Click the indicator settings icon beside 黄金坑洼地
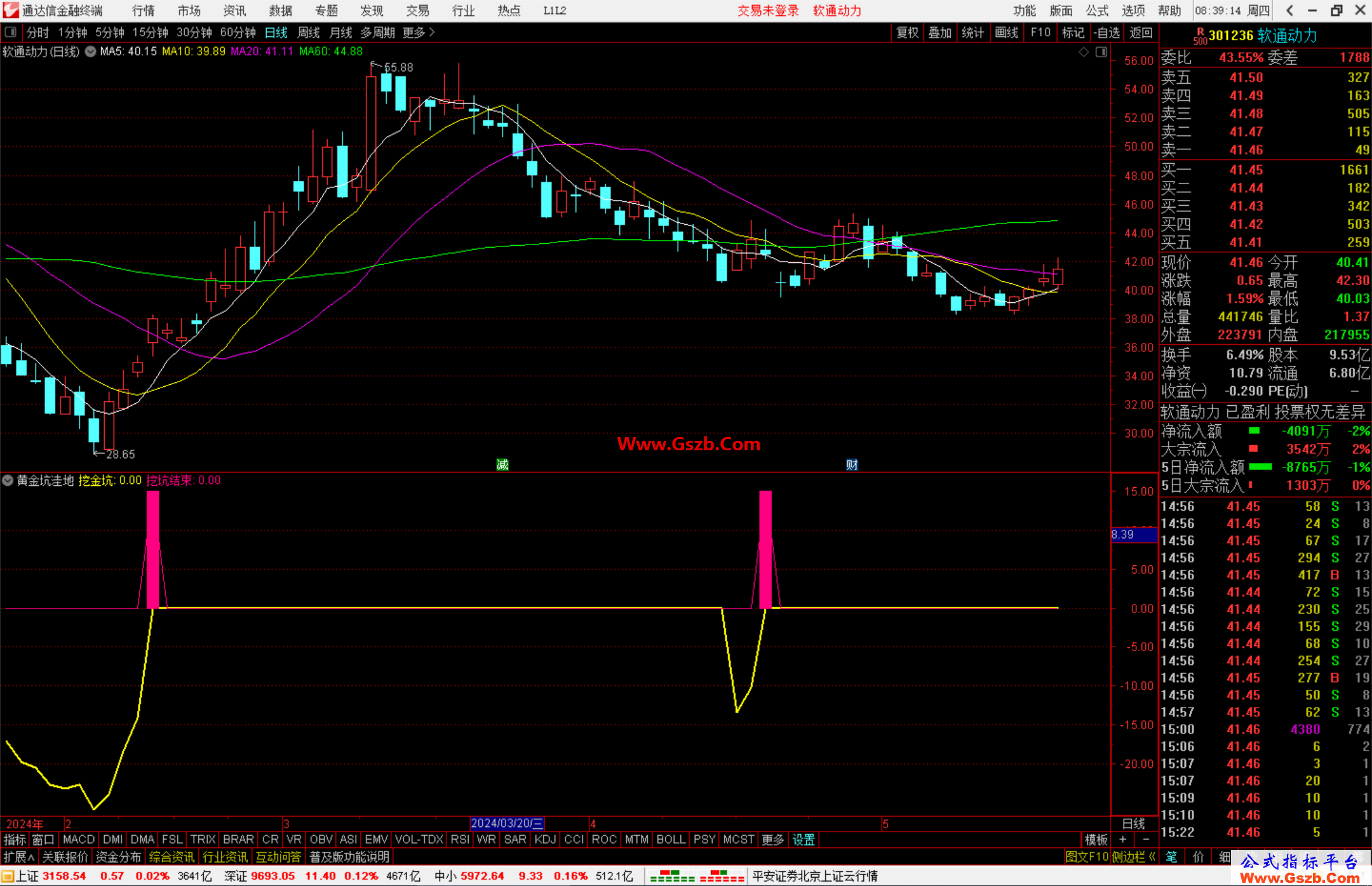1372x886 pixels. click(x=8, y=481)
